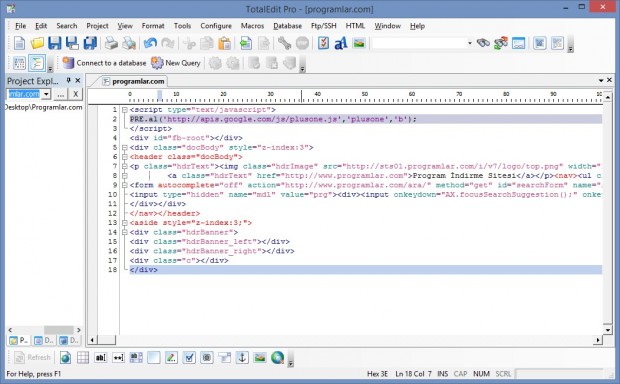Create a New Query

(176, 63)
